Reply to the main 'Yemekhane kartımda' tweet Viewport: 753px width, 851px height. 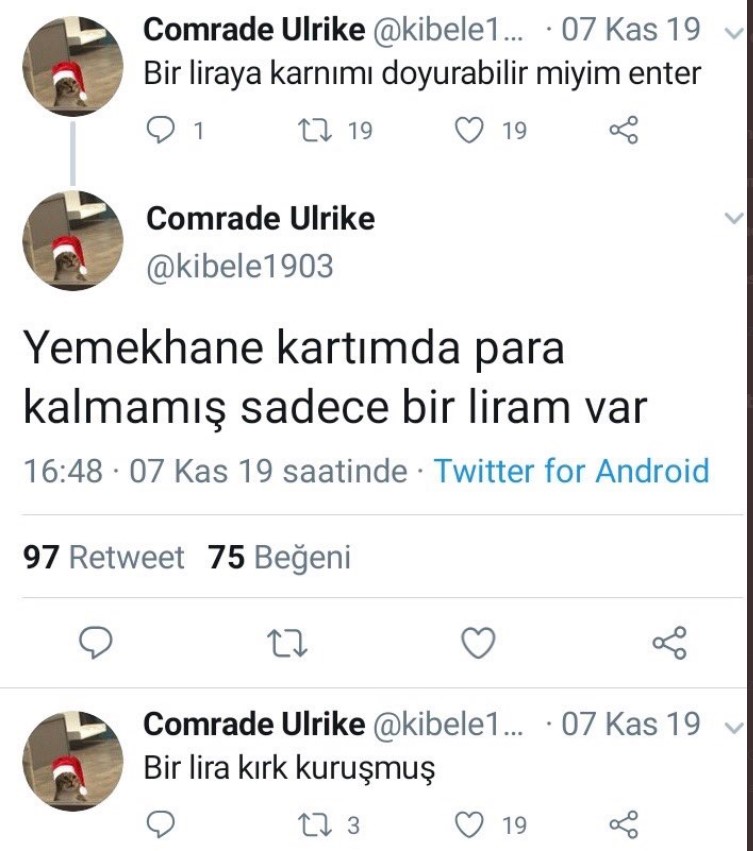pyautogui.click(x=93, y=643)
